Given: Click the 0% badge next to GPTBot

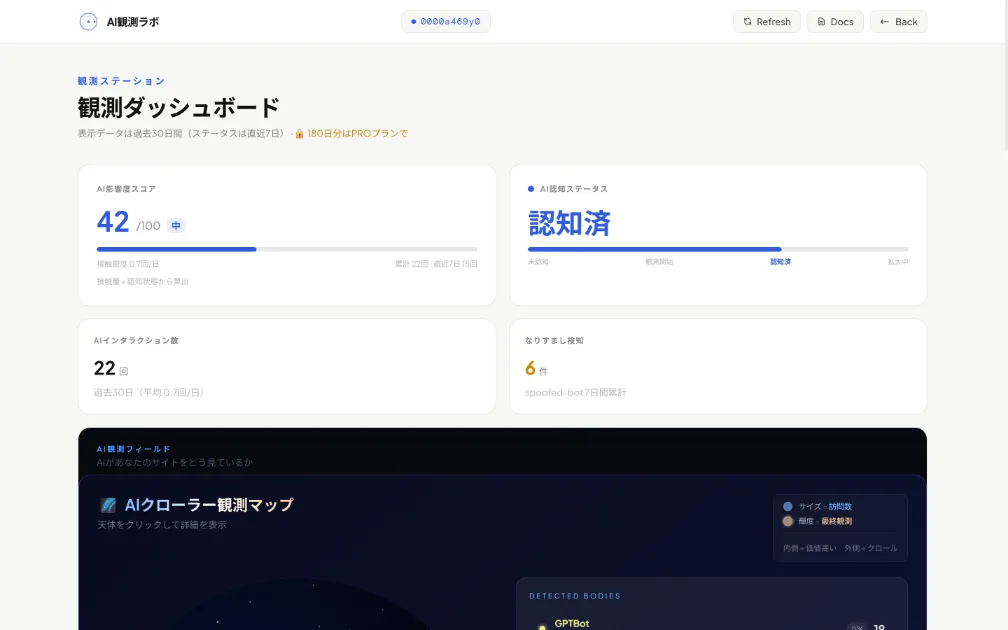Looking at the screenshot, I should pos(856,627).
